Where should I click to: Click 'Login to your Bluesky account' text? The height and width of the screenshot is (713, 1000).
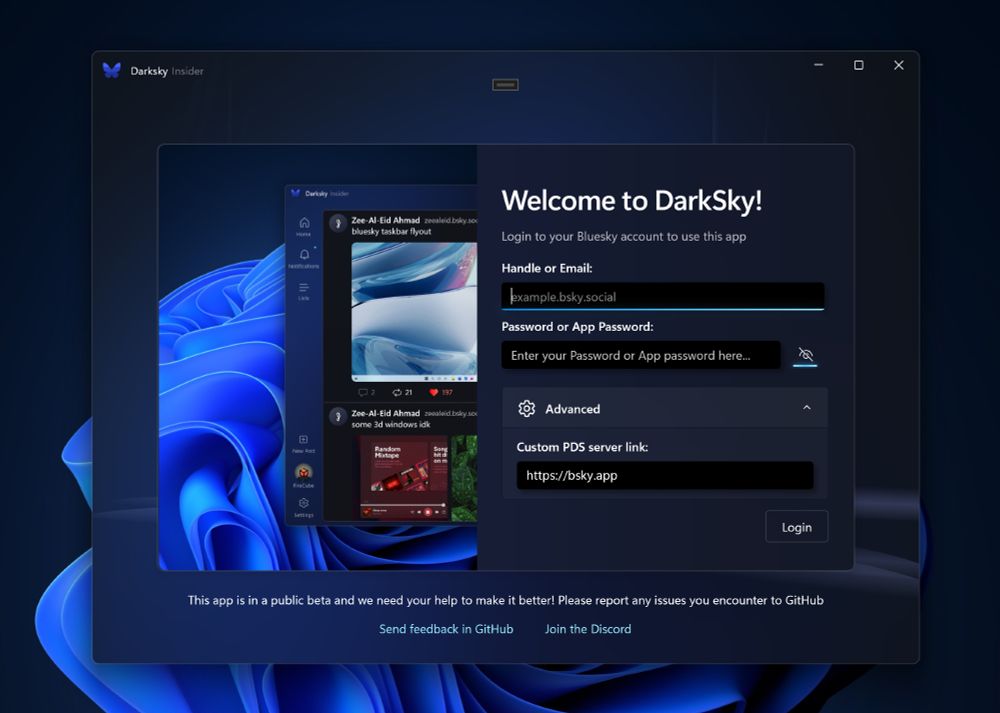[x=624, y=236]
